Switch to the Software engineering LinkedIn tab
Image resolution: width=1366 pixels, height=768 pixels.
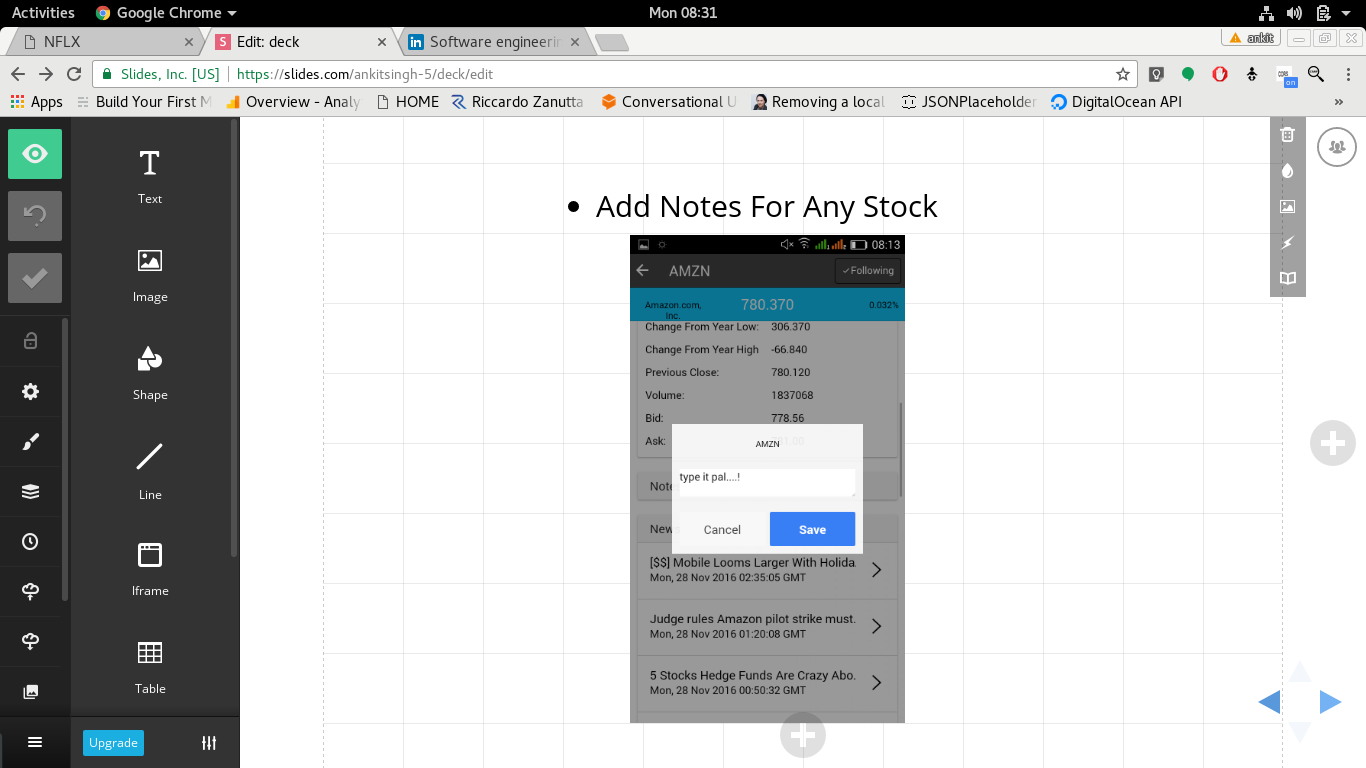(495, 42)
